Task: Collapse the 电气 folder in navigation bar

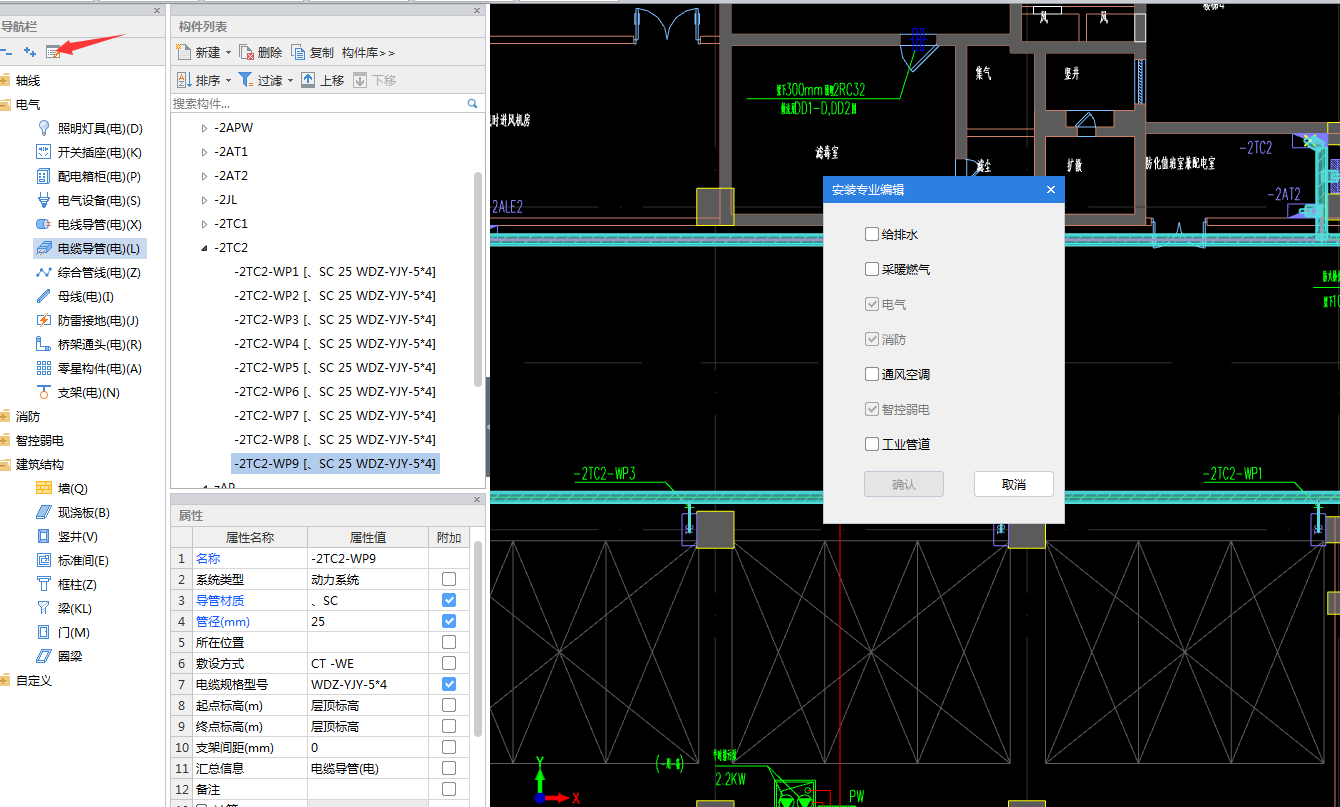Action: (4, 104)
